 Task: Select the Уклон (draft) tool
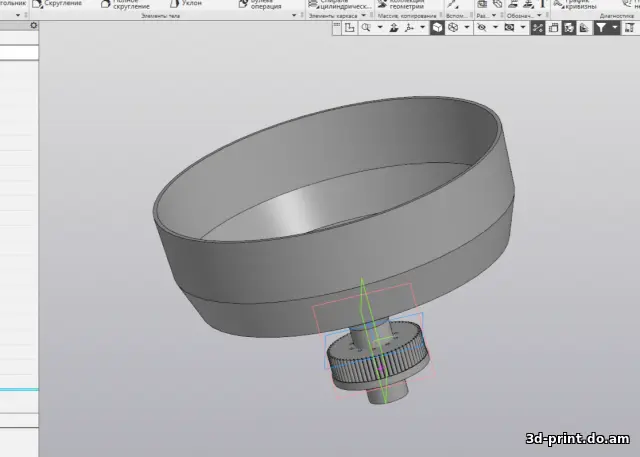tap(186, 4)
